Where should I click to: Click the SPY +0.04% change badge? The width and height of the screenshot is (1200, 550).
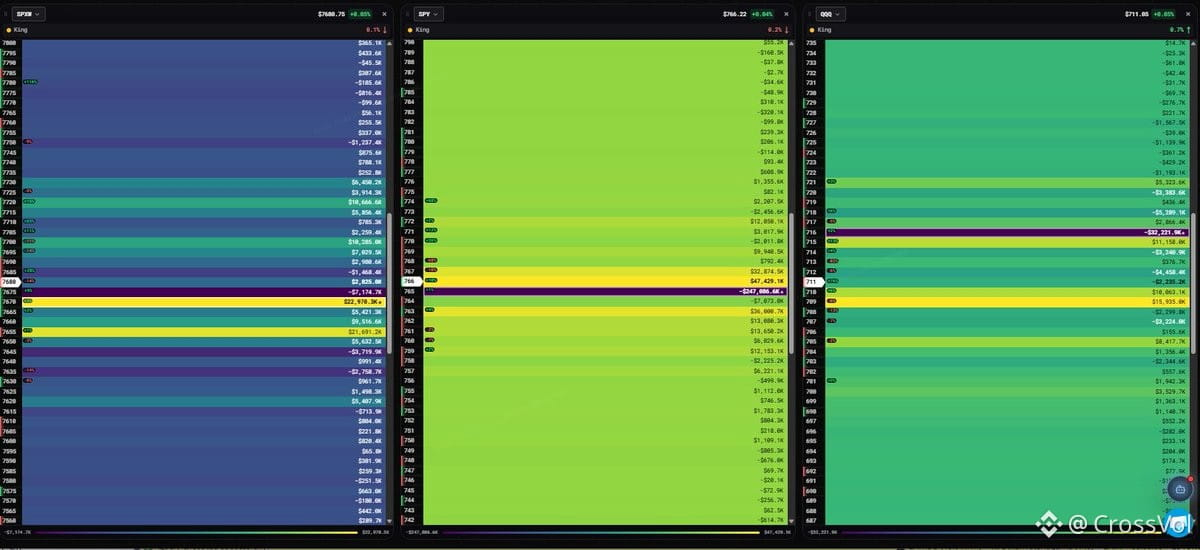tap(763, 14)
